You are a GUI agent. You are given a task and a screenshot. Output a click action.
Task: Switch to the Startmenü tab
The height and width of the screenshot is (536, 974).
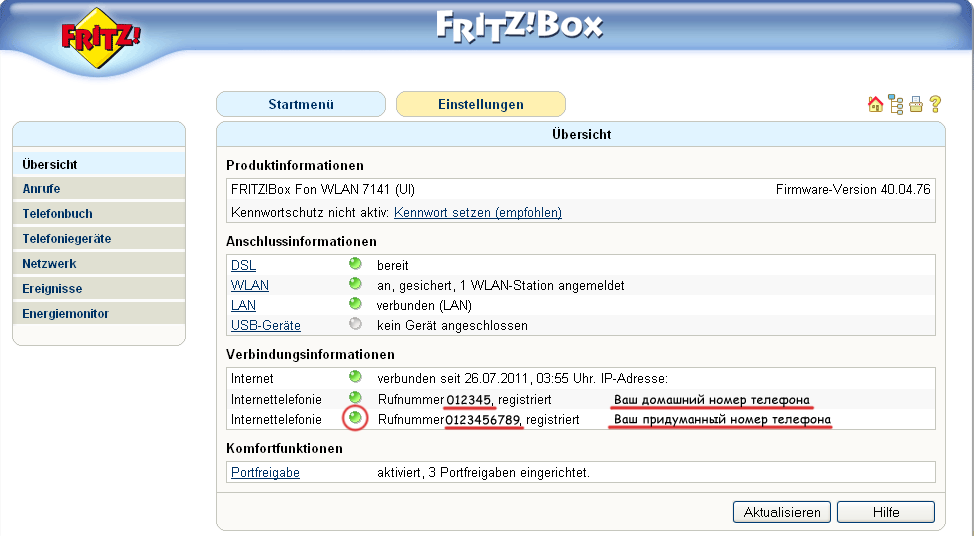tap(301, 104)
